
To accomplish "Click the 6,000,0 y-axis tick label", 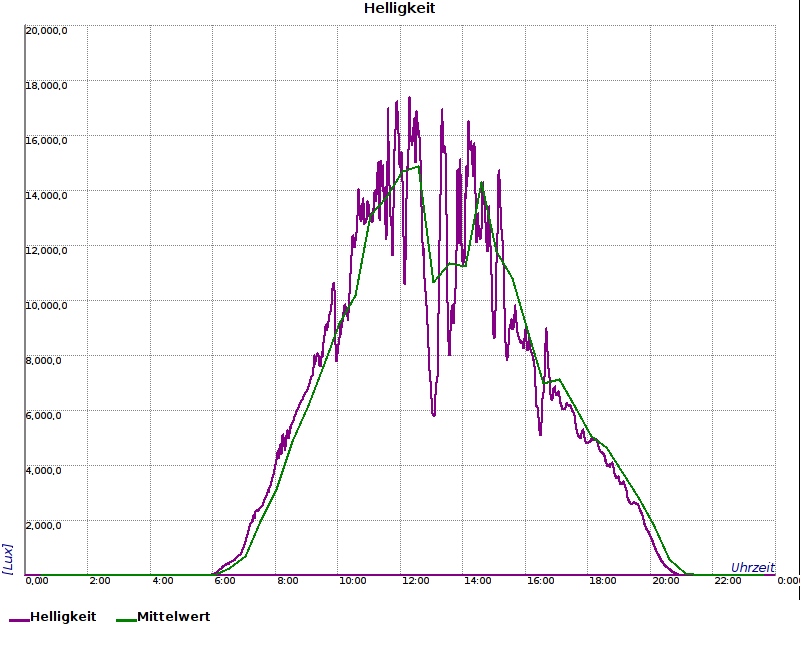I will click(43, 415).
